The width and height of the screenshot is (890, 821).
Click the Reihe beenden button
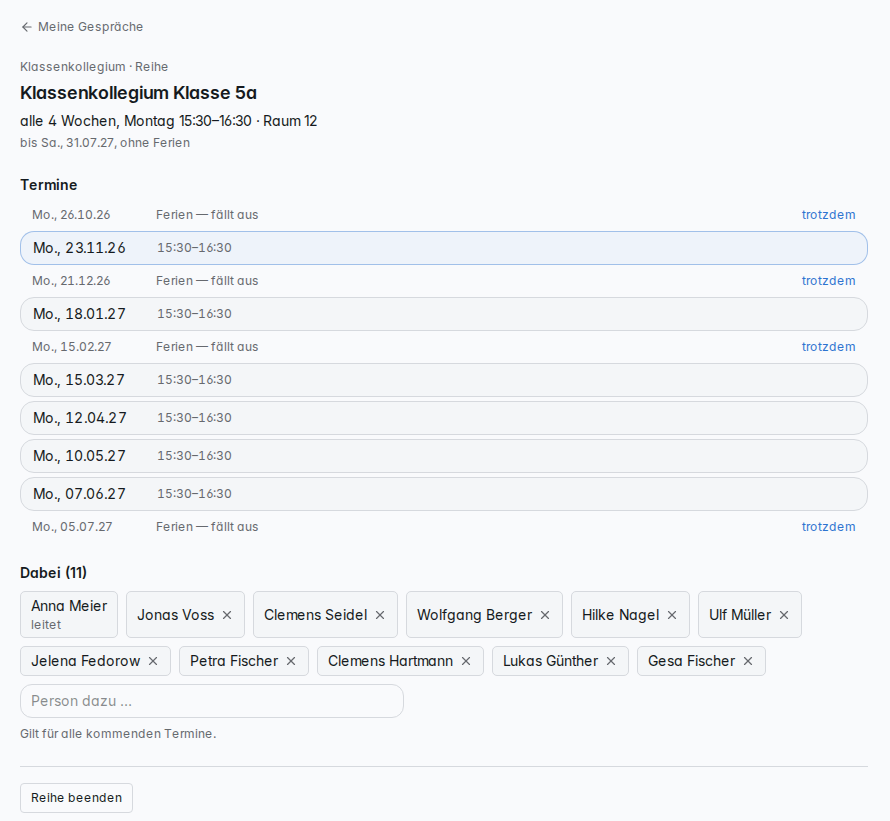77,798
